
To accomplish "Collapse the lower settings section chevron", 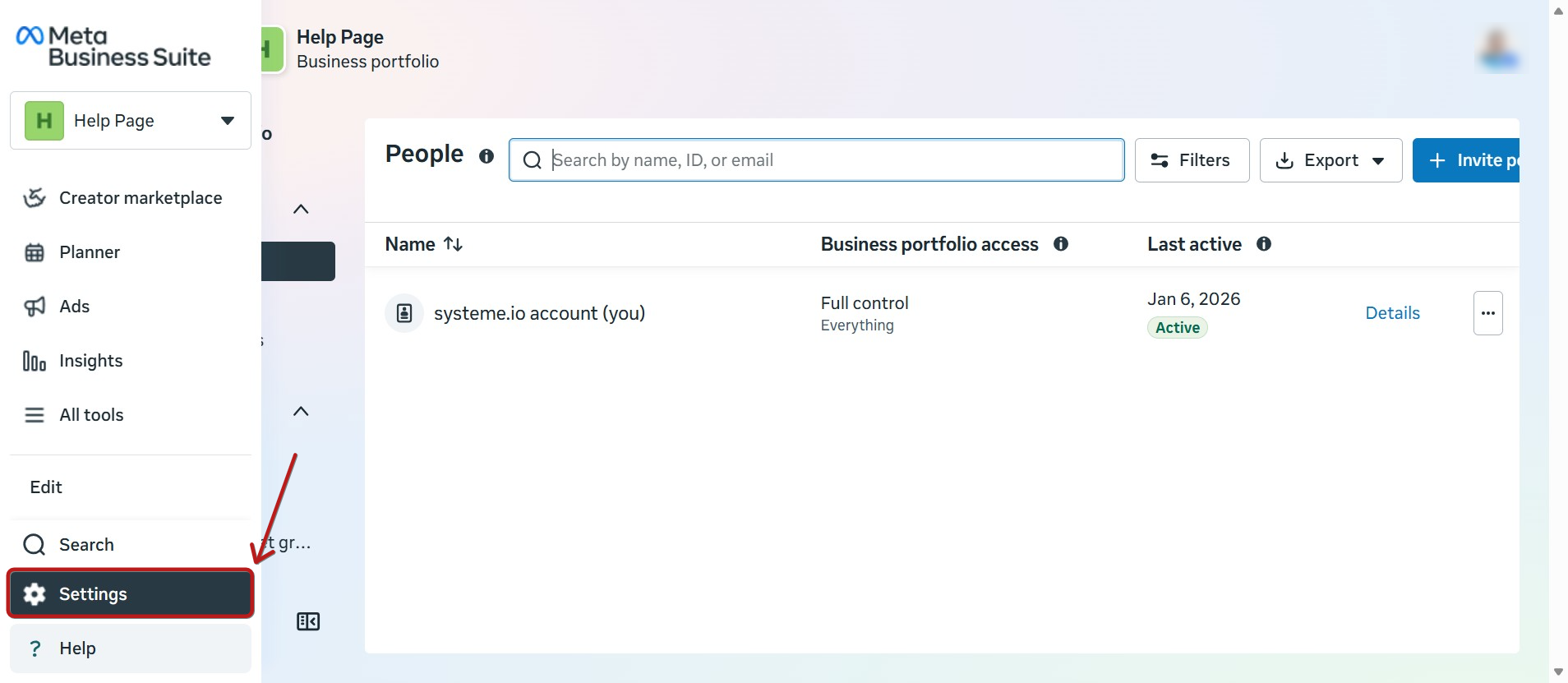I will [301, 411].
